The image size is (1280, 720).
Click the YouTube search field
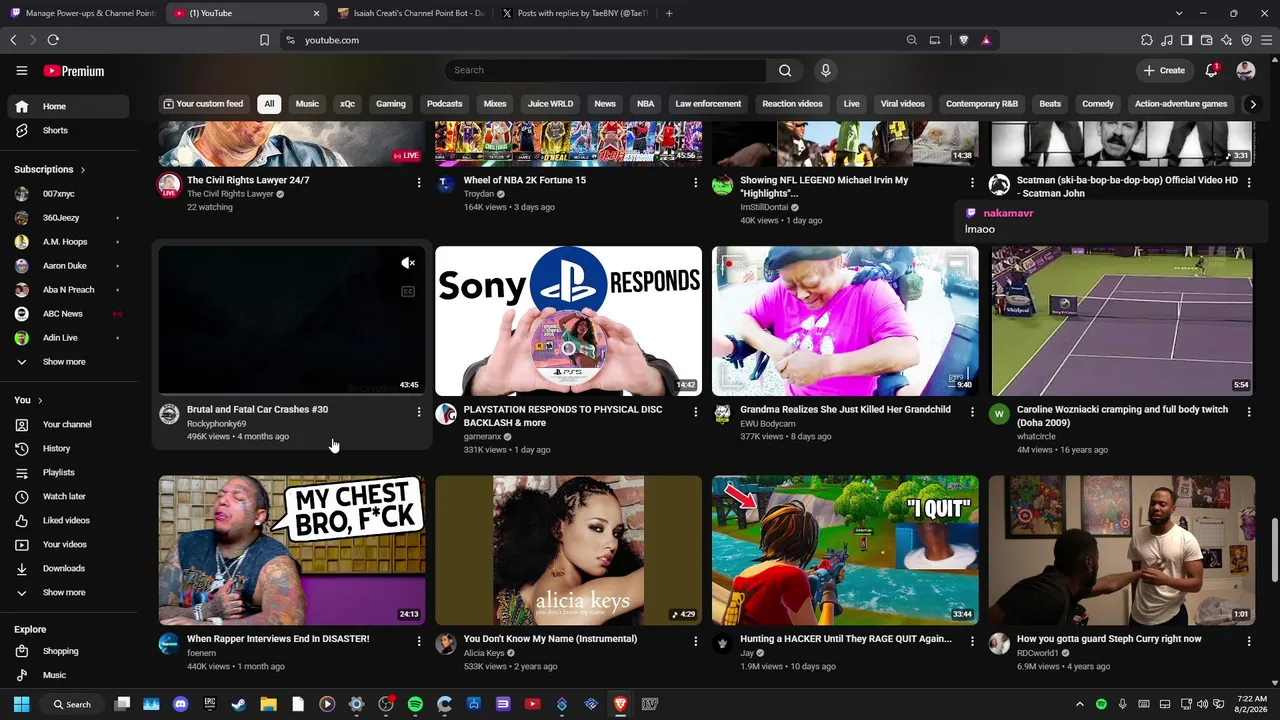[x=605, y=70]
